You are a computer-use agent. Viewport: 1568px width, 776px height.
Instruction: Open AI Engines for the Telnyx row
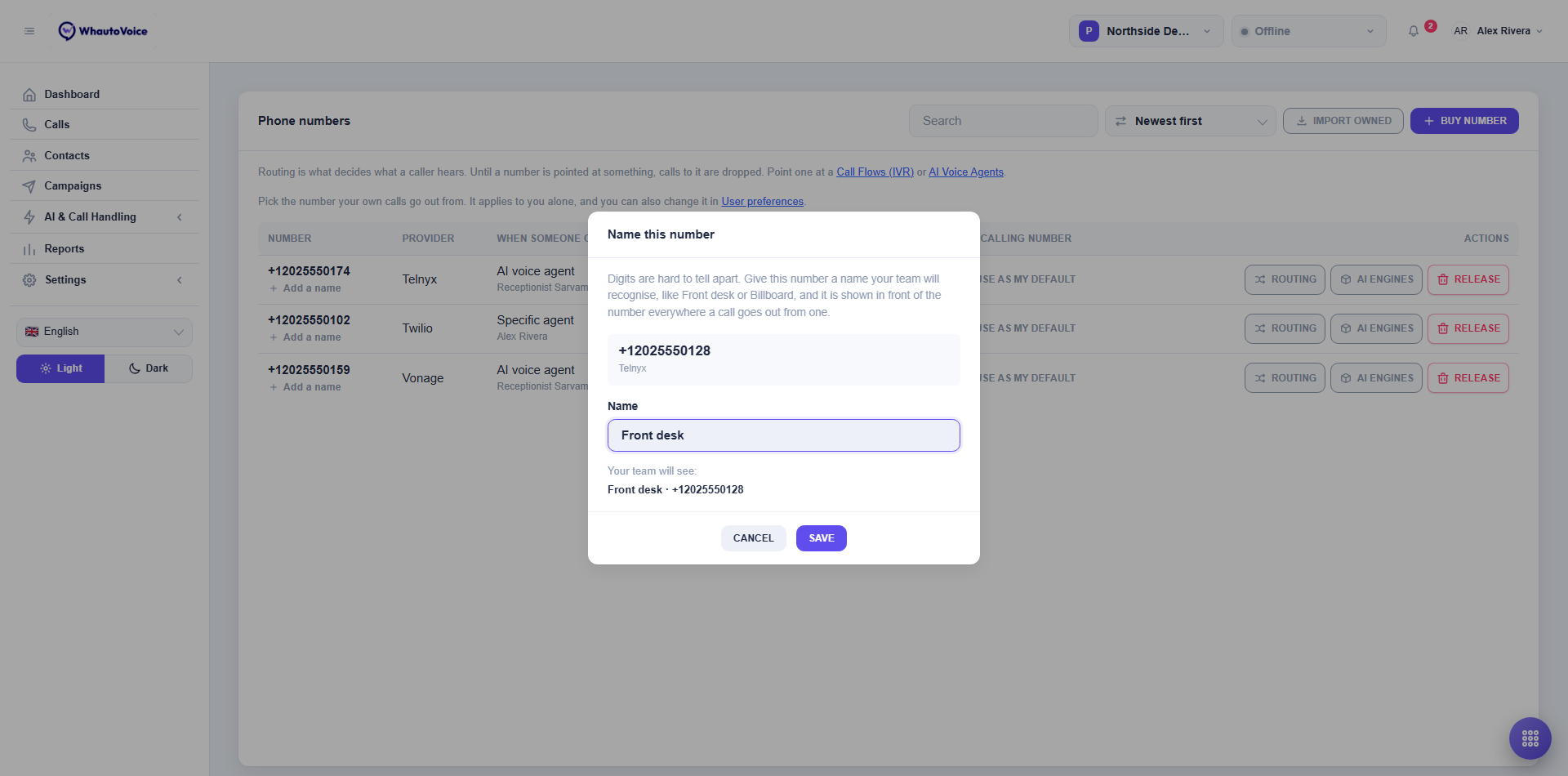click(x=1376, y=279)
